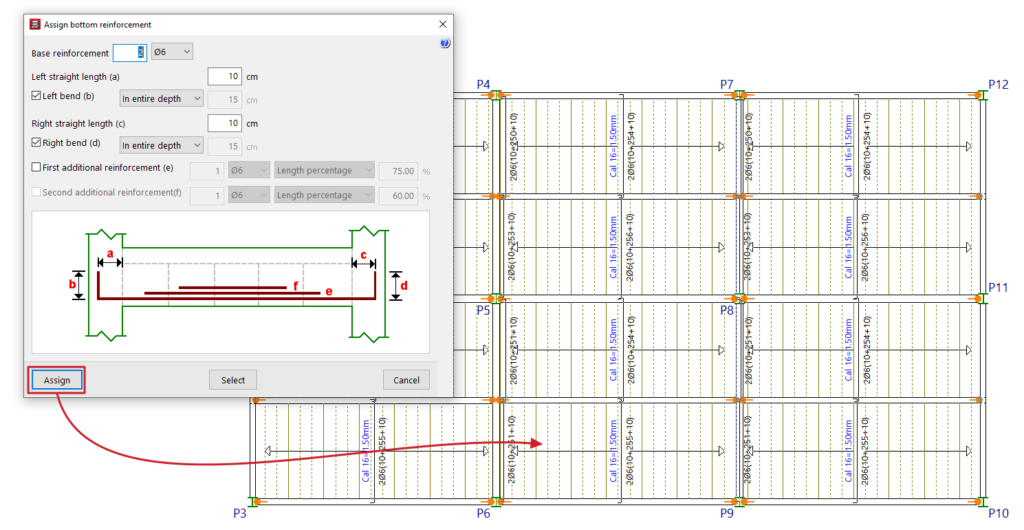Click the red letter 'e' in the diagram

point(328,292)
